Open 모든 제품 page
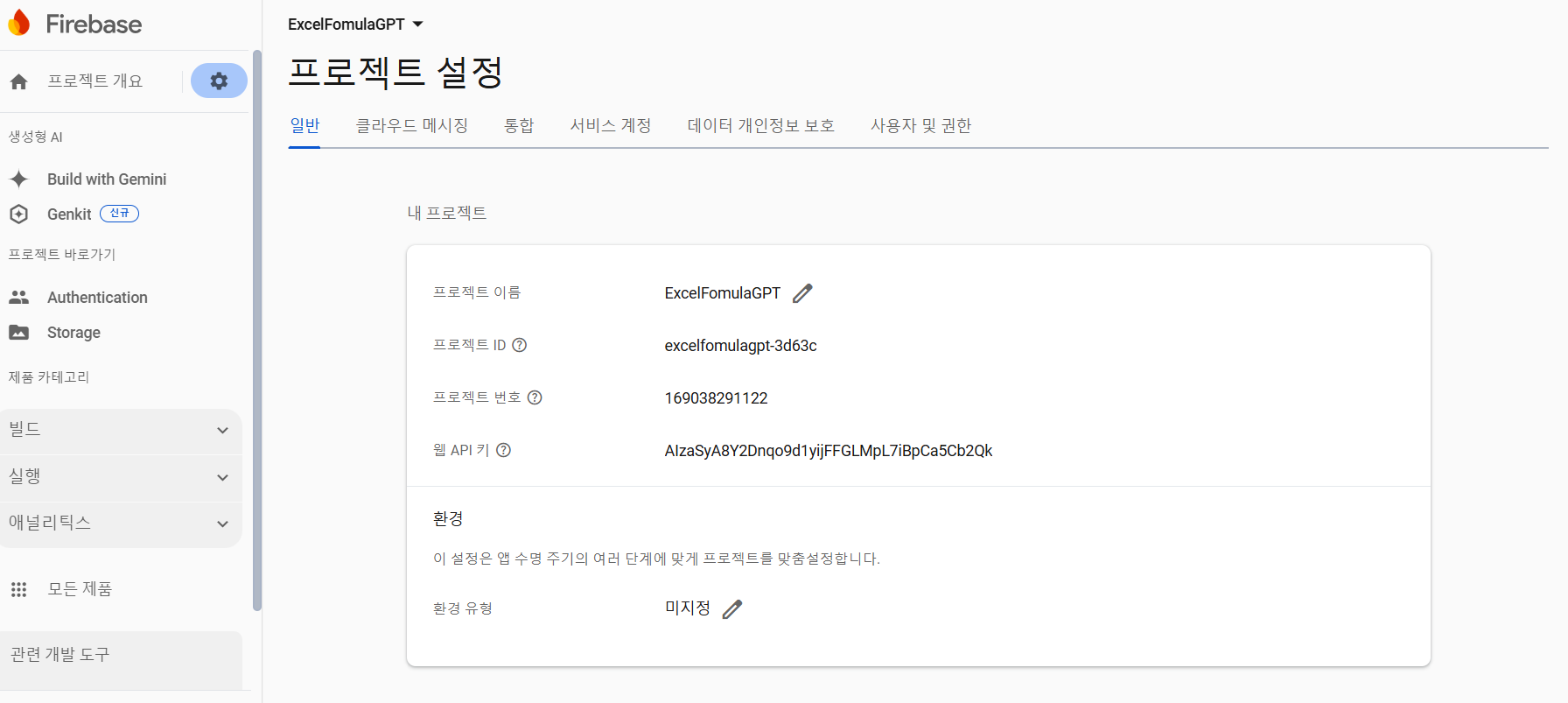Image resolution: width=1568 pixels, height=703 pixels. pos(80,589)
